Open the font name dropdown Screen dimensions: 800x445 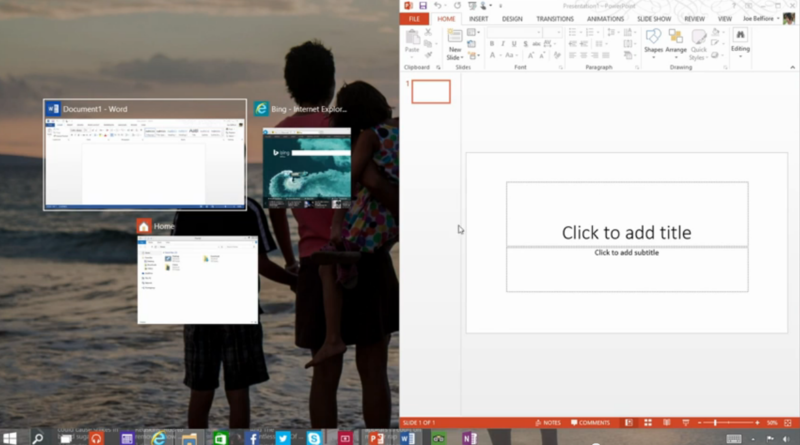coord(538,33)
